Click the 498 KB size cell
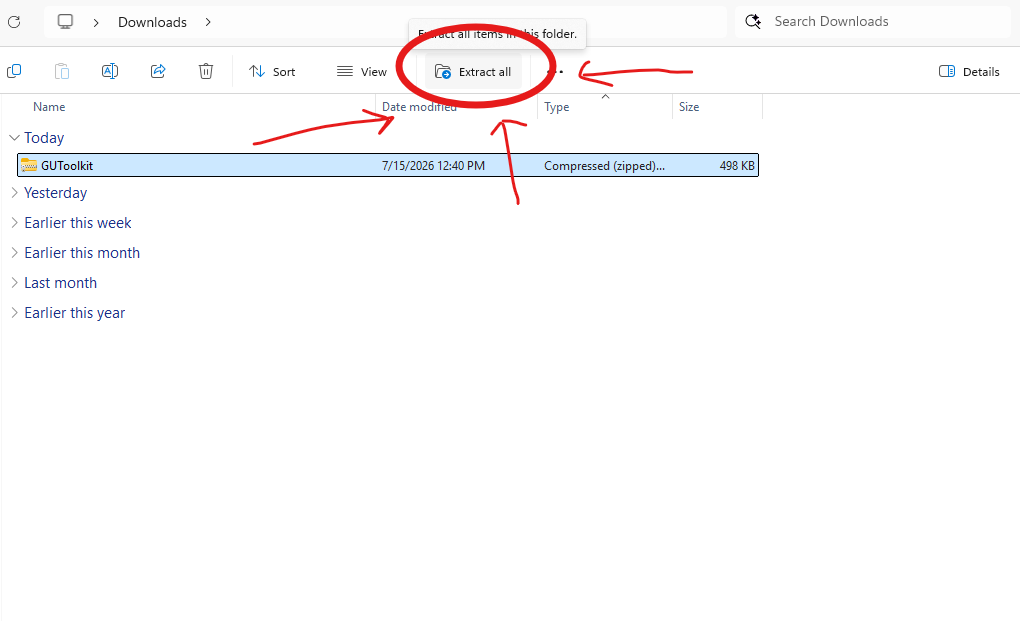 (736, 166)
